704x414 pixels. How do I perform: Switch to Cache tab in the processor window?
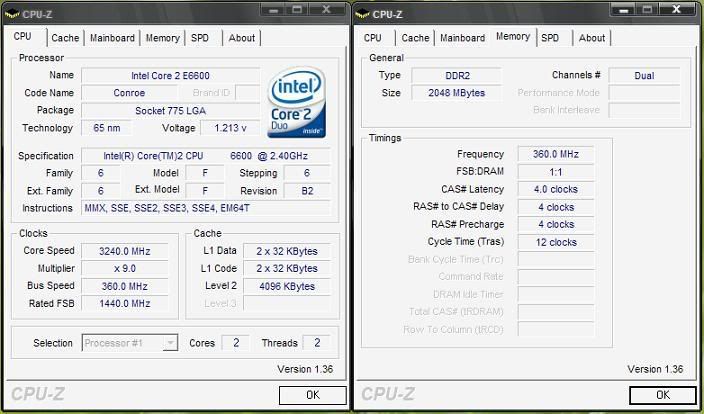coord(65,38)
